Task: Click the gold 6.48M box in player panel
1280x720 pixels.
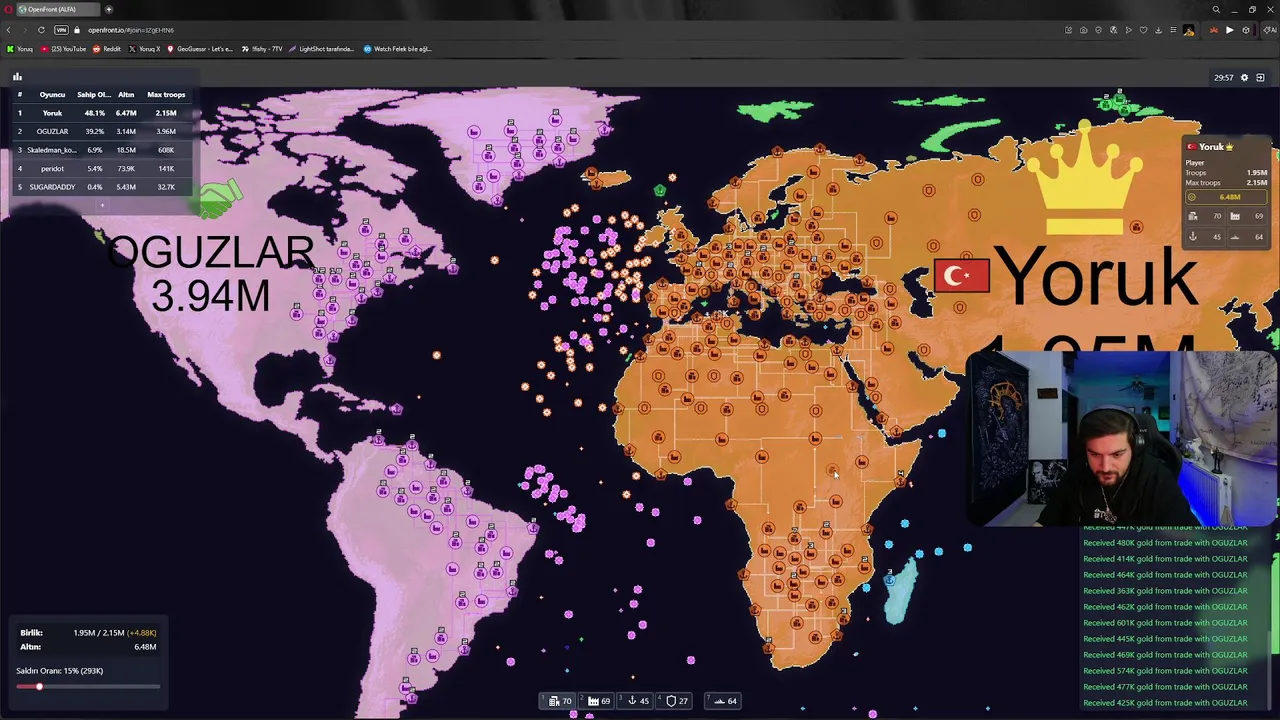Action: (1226, 197)
